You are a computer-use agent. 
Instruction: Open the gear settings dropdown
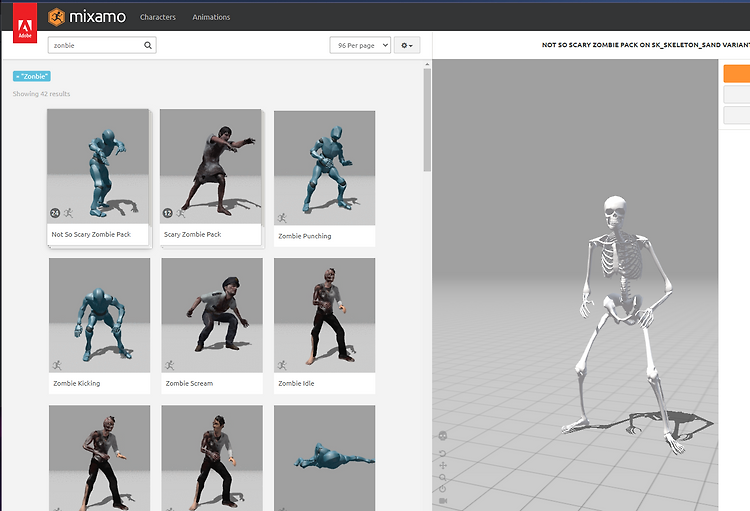click(x=407, y=45)
